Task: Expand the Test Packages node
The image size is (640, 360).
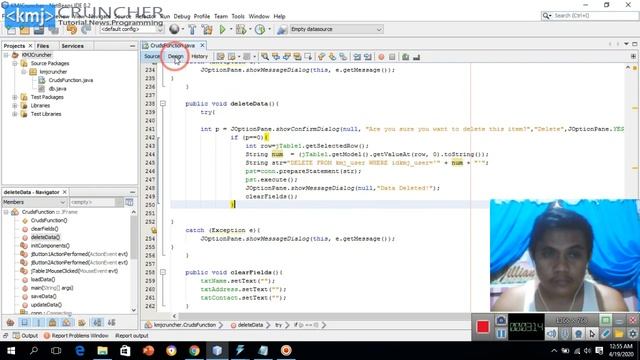Action: pyautogui.click(x=15, y=97)
